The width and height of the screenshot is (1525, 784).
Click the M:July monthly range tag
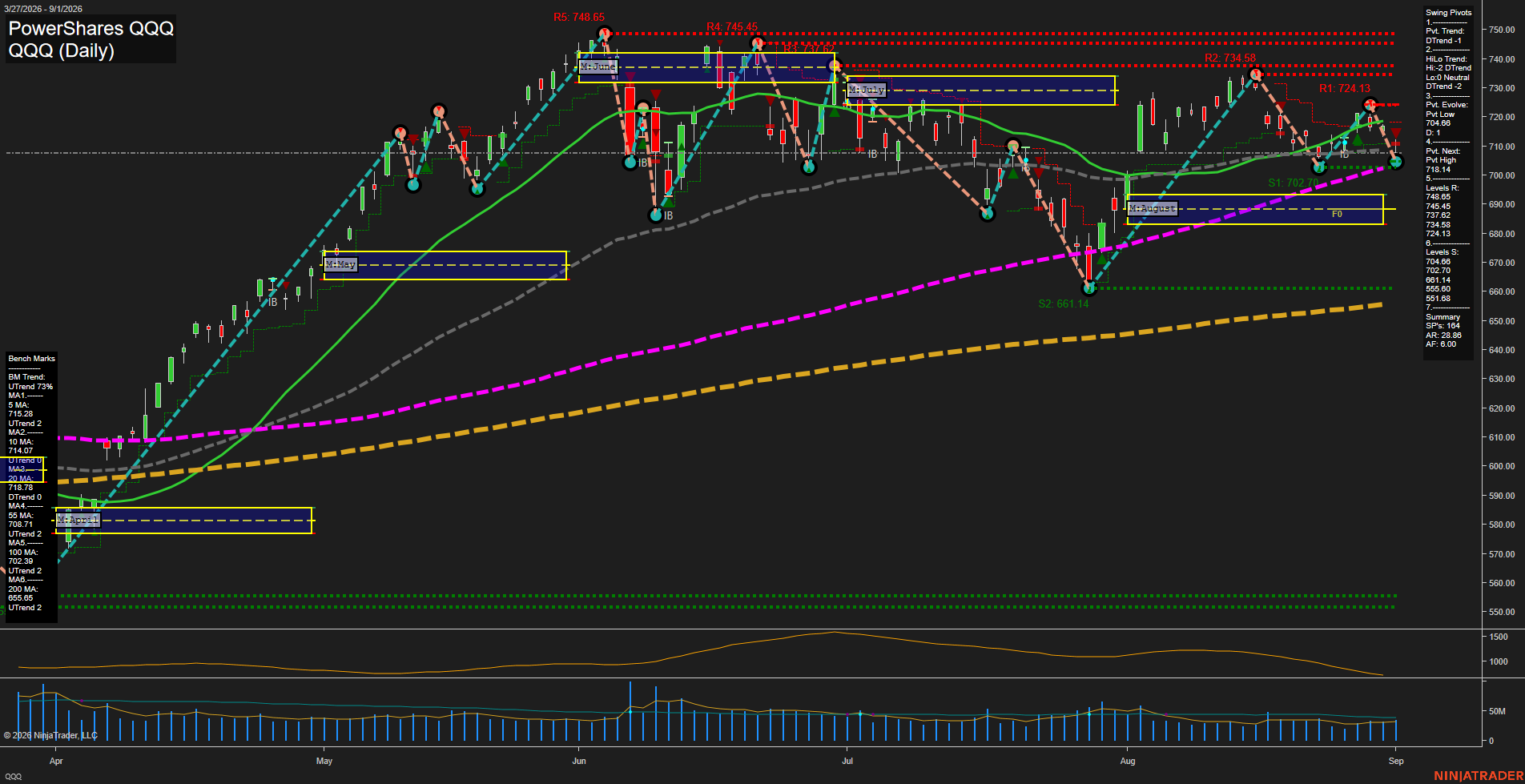[867, 90]
